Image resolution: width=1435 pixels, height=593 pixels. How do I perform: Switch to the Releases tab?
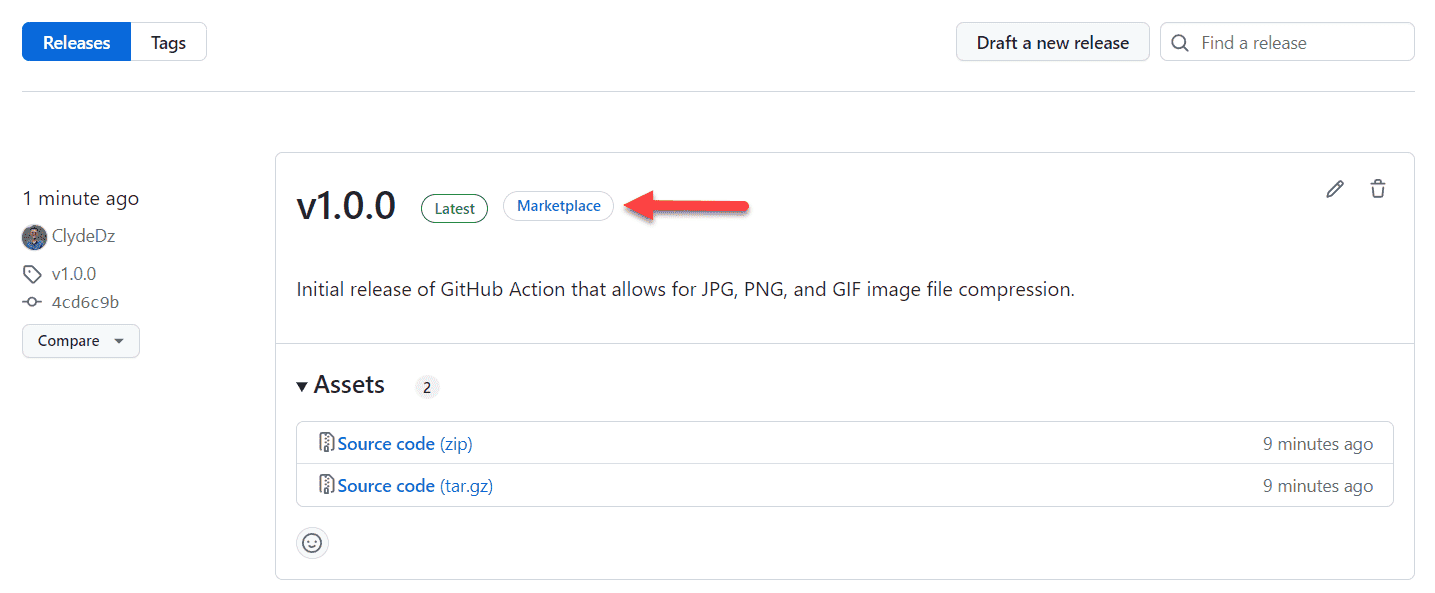(x=77, y=43)
